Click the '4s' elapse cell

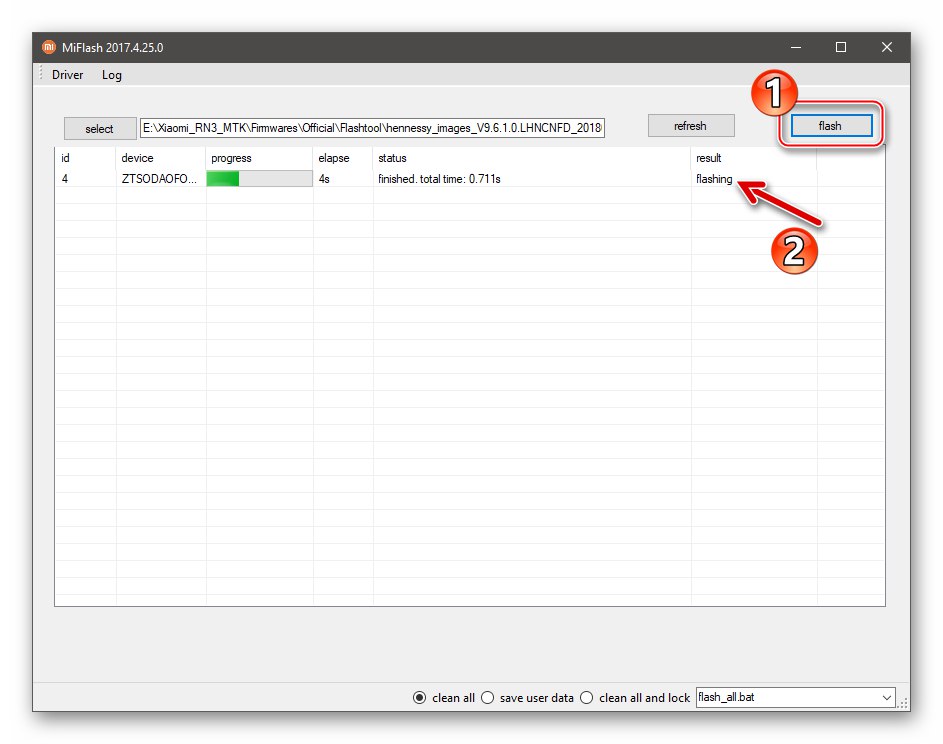point(324,179)
